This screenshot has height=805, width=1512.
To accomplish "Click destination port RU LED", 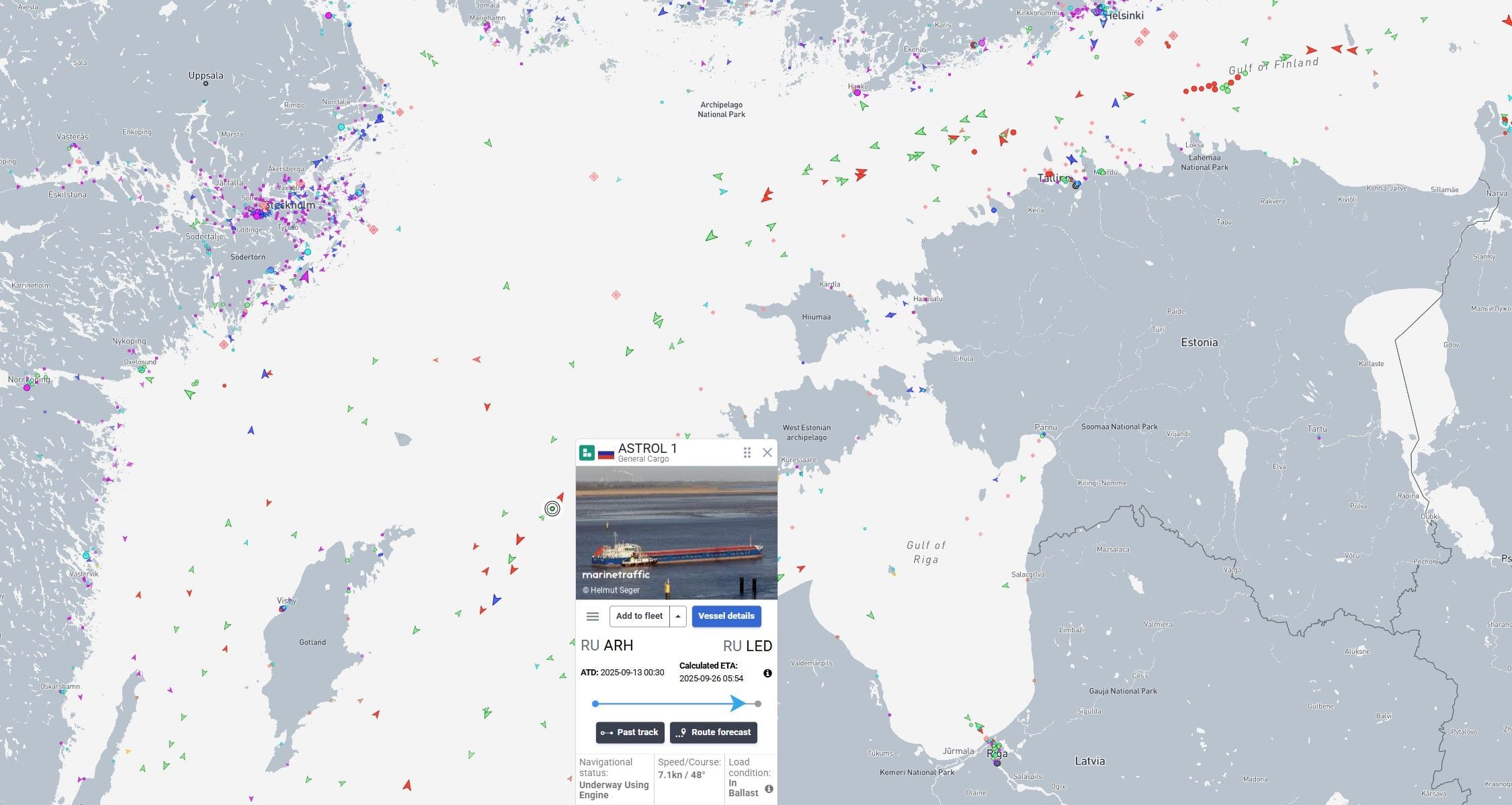I will coord(747,646).
